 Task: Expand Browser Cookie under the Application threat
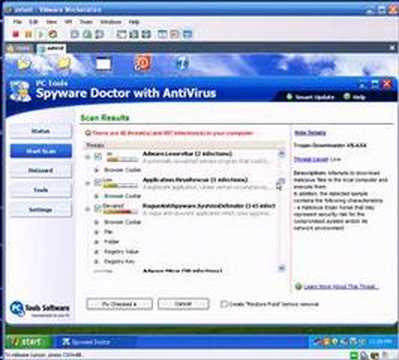pos(97,196)
